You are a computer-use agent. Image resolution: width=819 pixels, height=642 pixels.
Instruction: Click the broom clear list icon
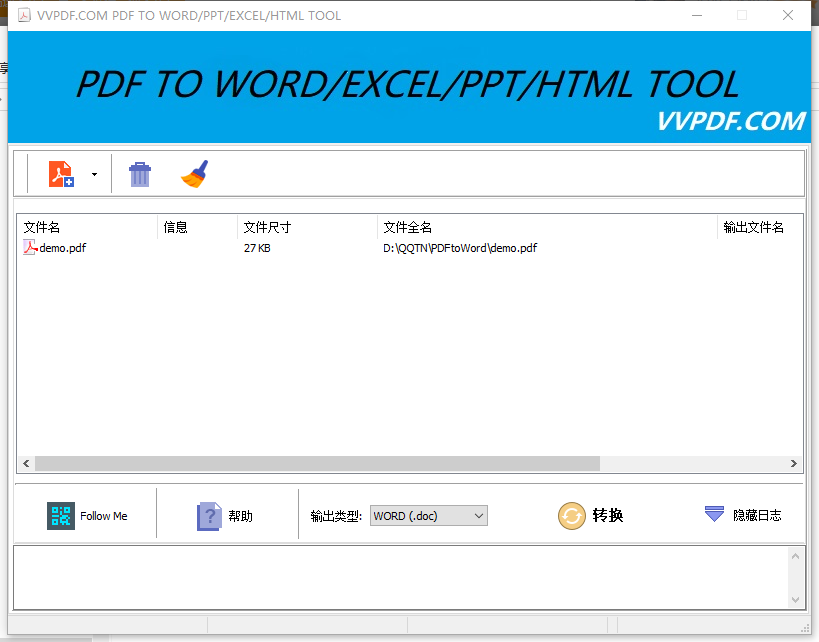(195, 174)
